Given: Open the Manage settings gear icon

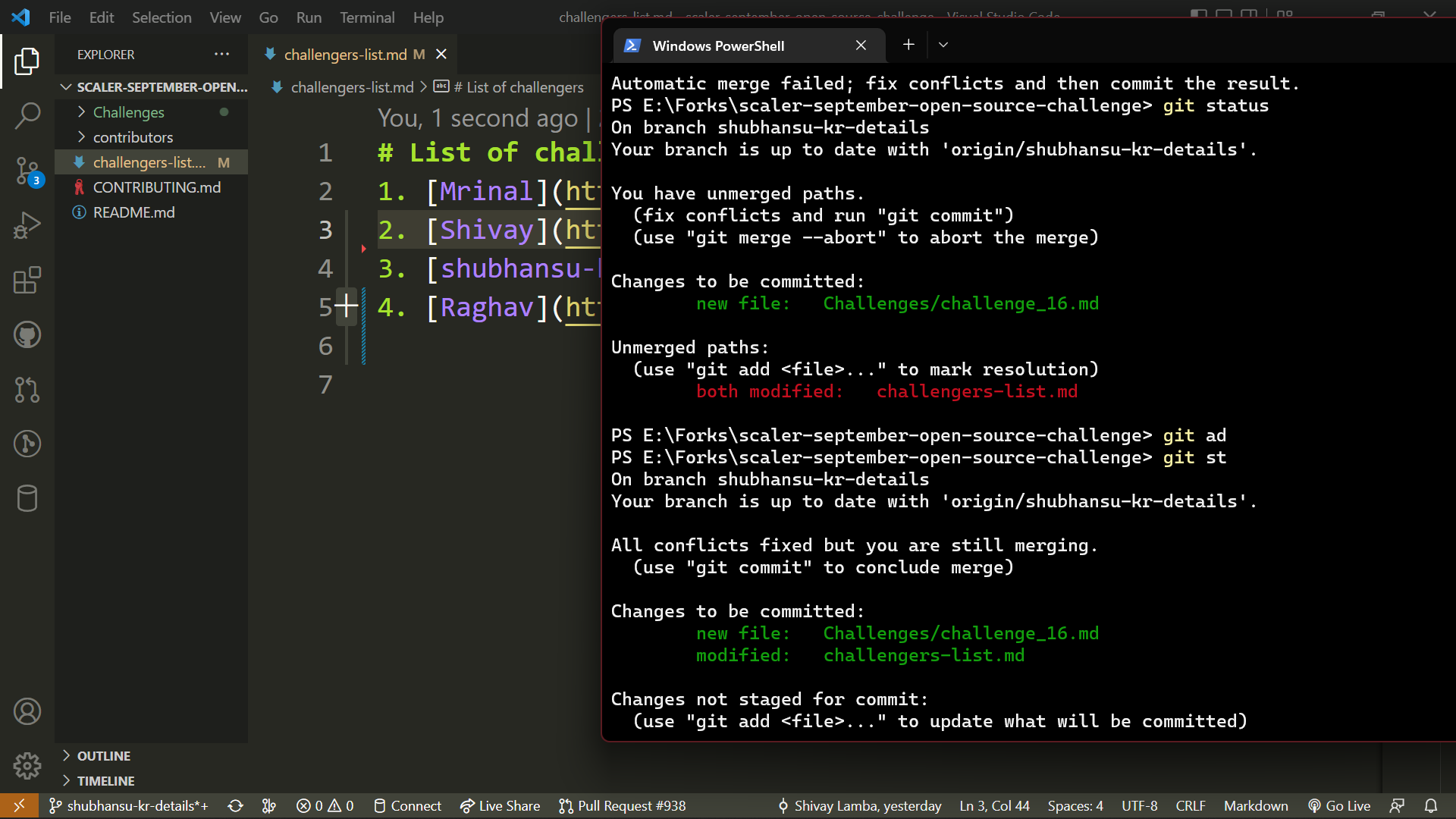Looking at the screenshot, I should [28, 766].
